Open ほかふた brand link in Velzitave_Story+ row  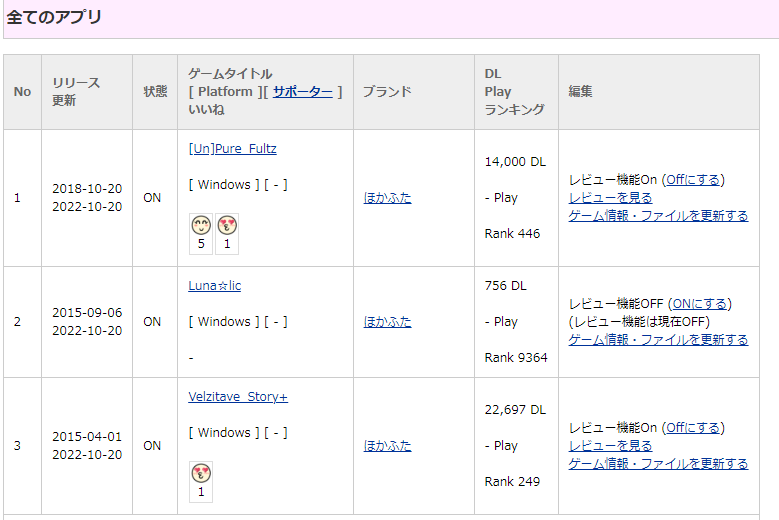(x=388, y=446)
